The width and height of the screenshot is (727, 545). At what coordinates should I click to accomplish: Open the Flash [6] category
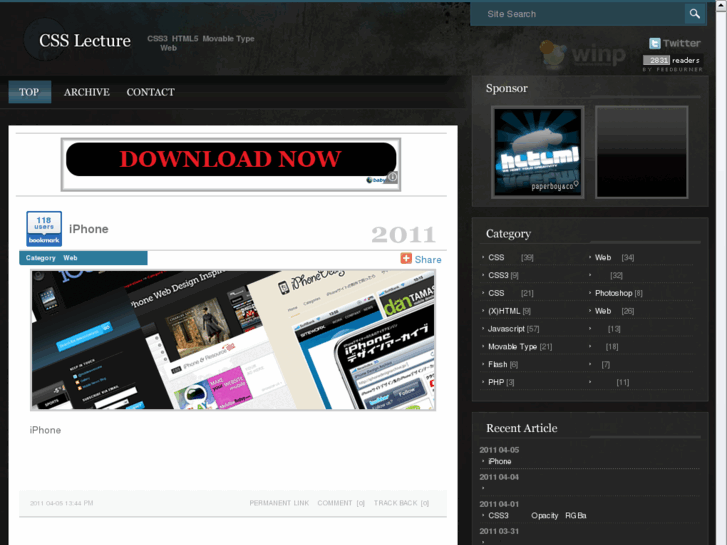click(503, 365)
